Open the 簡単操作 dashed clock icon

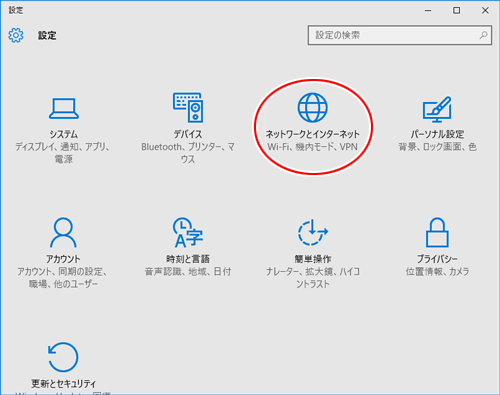(x=312, y=232)
